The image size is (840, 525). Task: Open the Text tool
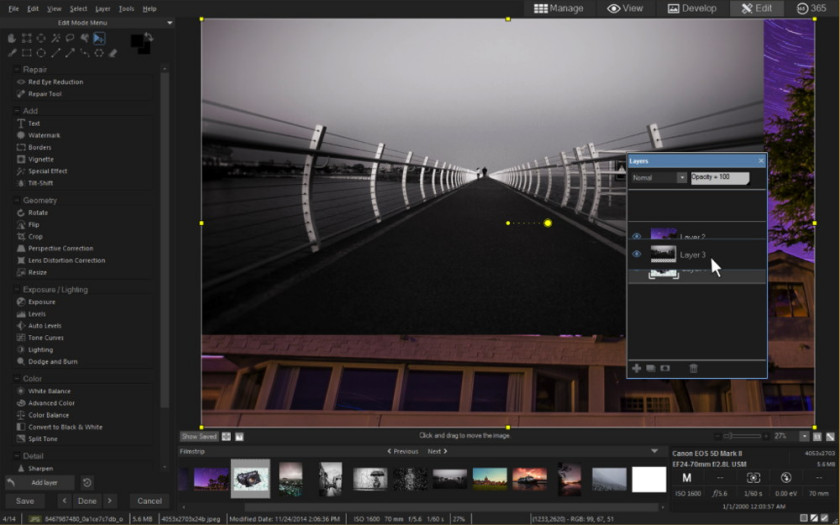pos(28,123)
